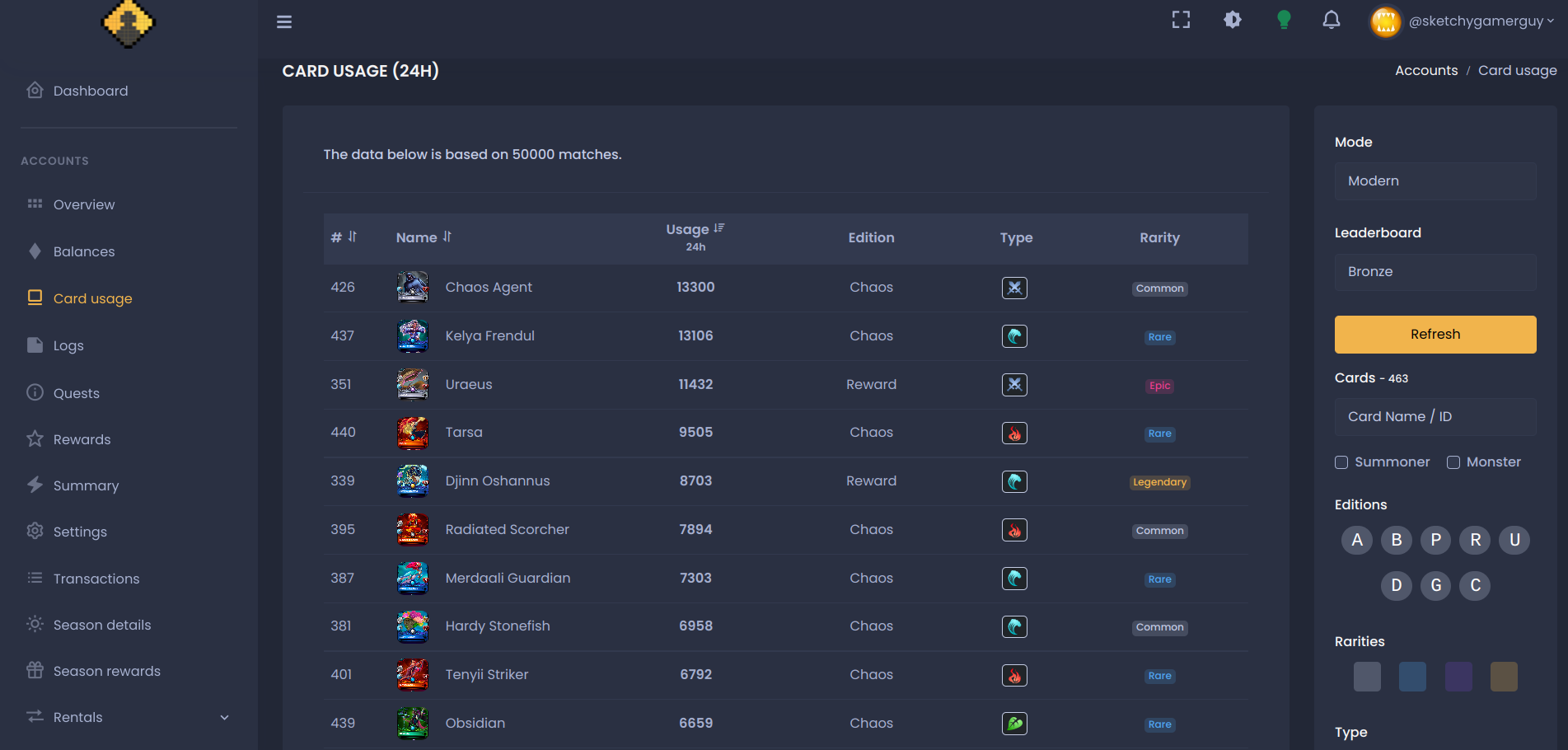
Task: Filter by Dice edition D button
Action: pyautogui.click(x=1397, y=585)
